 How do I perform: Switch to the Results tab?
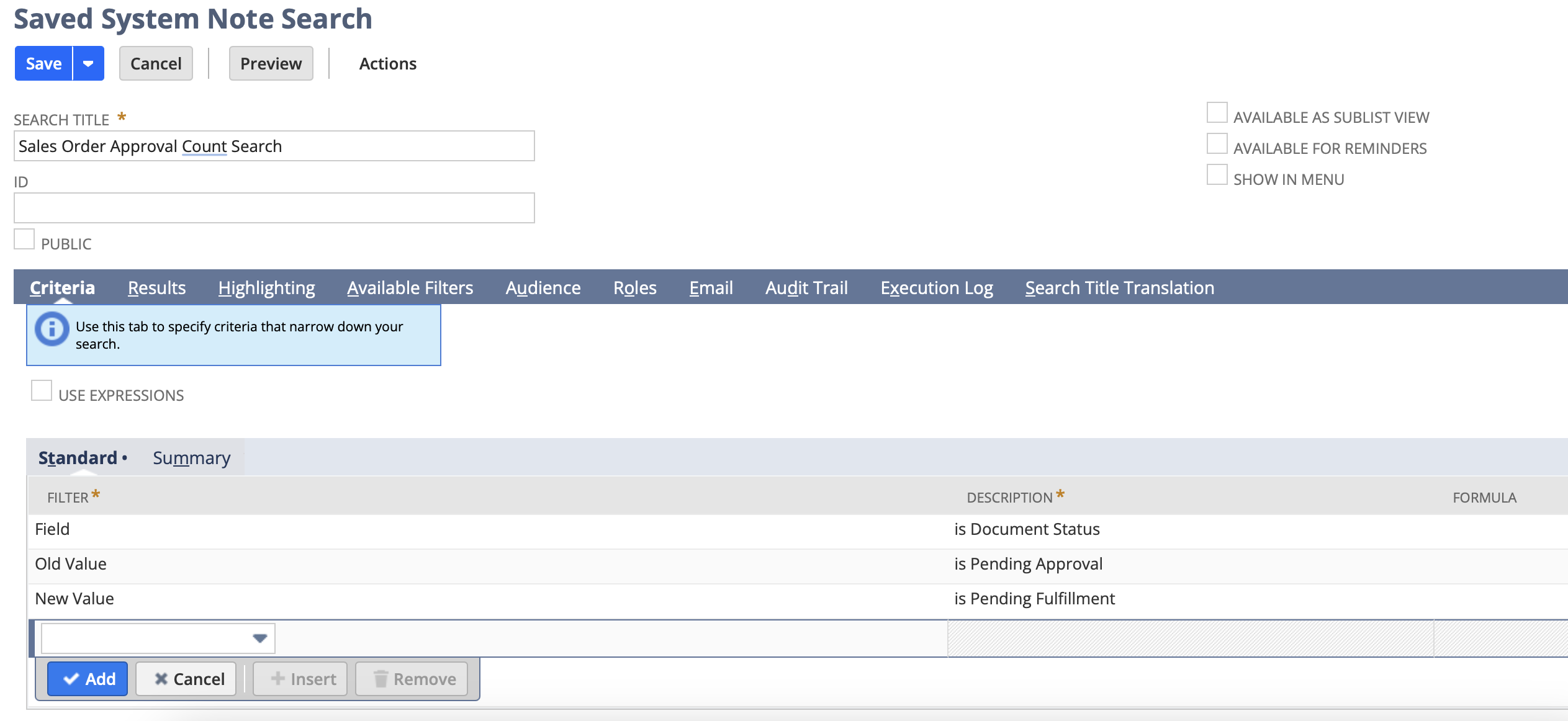(x=156, y=288)
